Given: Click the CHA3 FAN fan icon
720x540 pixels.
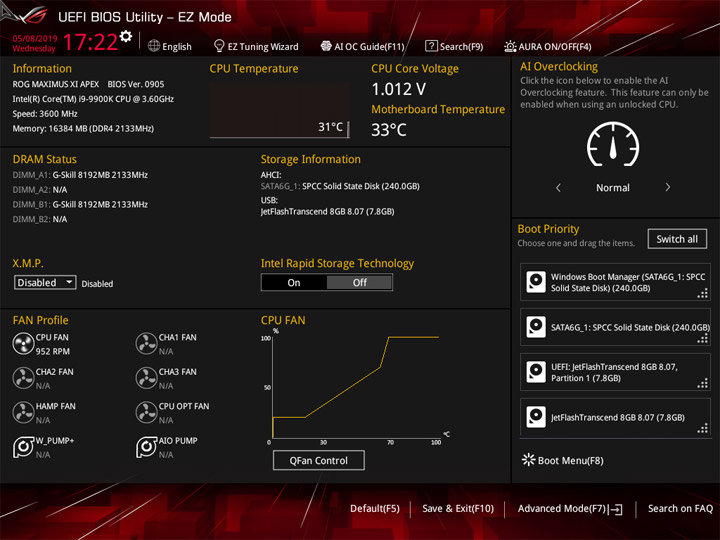Looking at the screenshot, I should pos(146,378).
